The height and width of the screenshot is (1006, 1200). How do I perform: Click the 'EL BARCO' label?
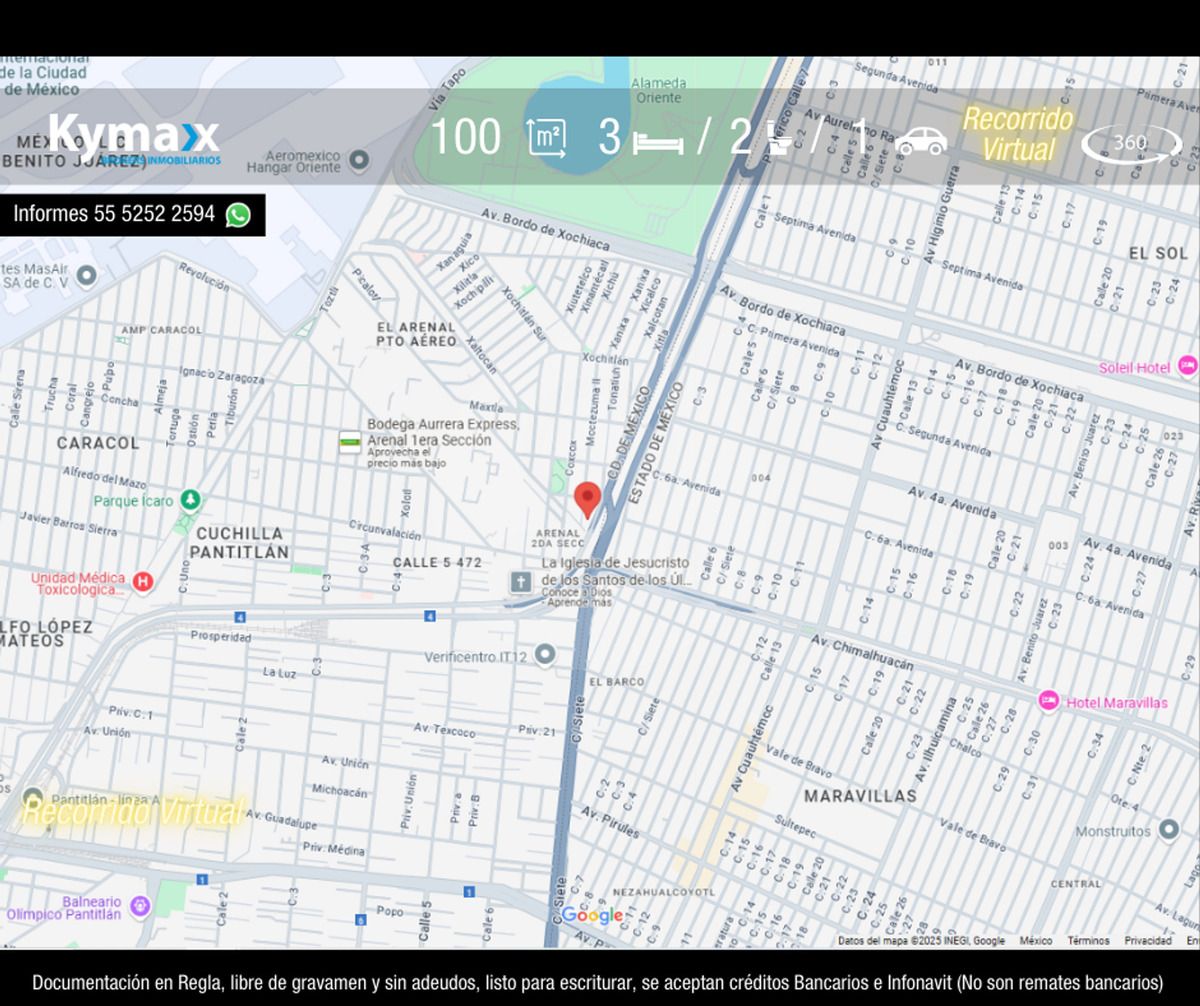[616, 682]
